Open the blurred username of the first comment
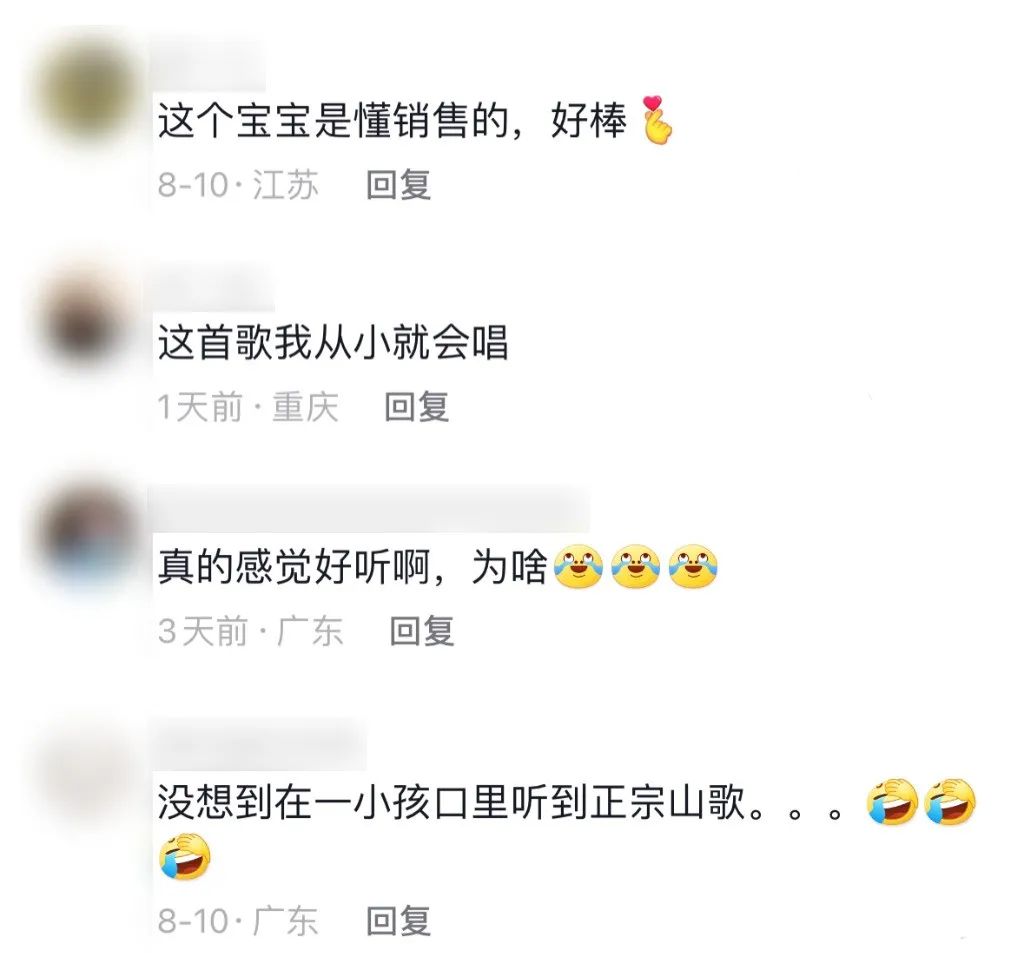The height and width of the screenshot is (953, 1024). [x=209, y=67]
